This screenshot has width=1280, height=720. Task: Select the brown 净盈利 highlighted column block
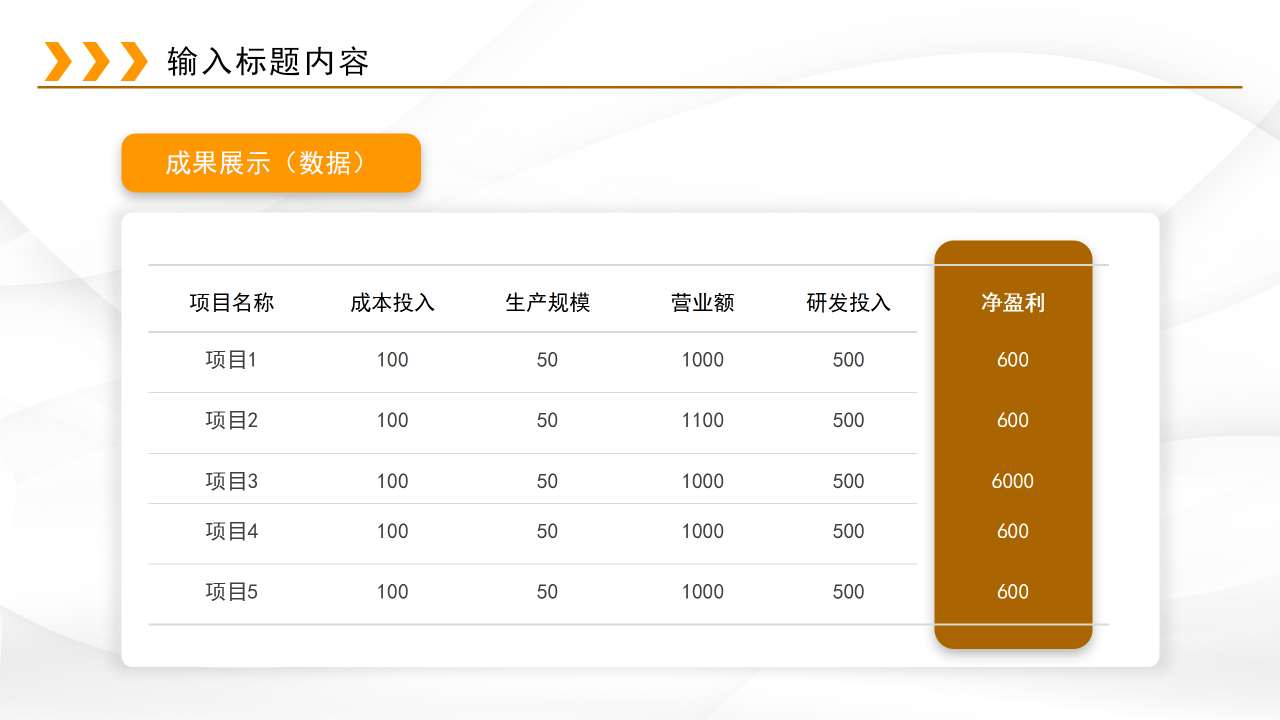point(1013,445)
